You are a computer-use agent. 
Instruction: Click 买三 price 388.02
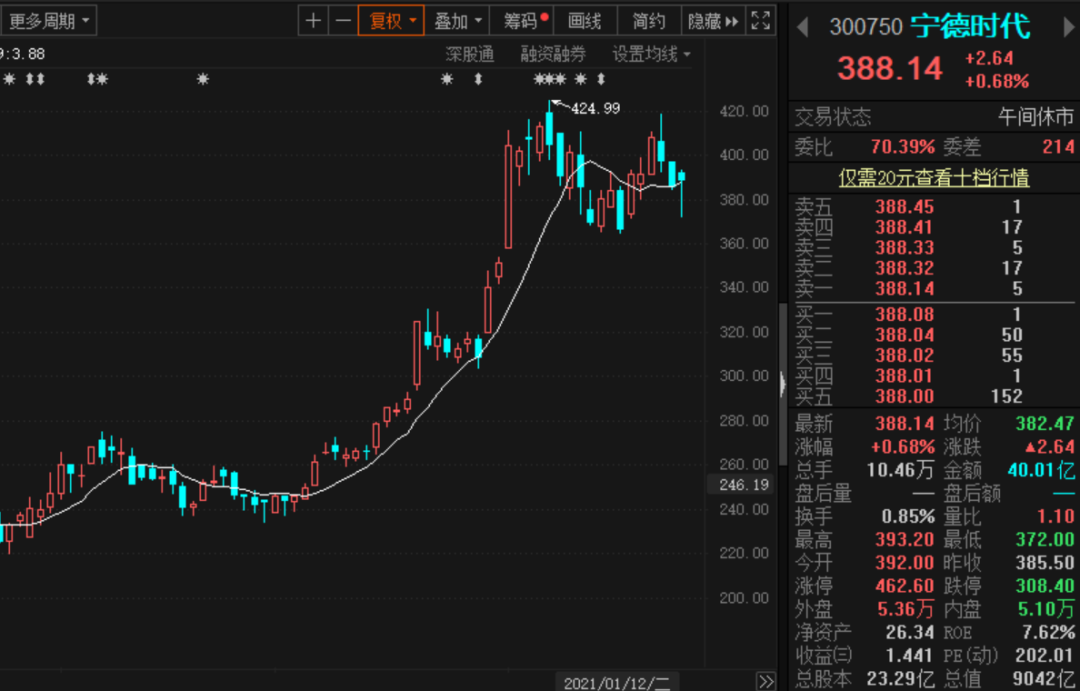pos(904,355)
